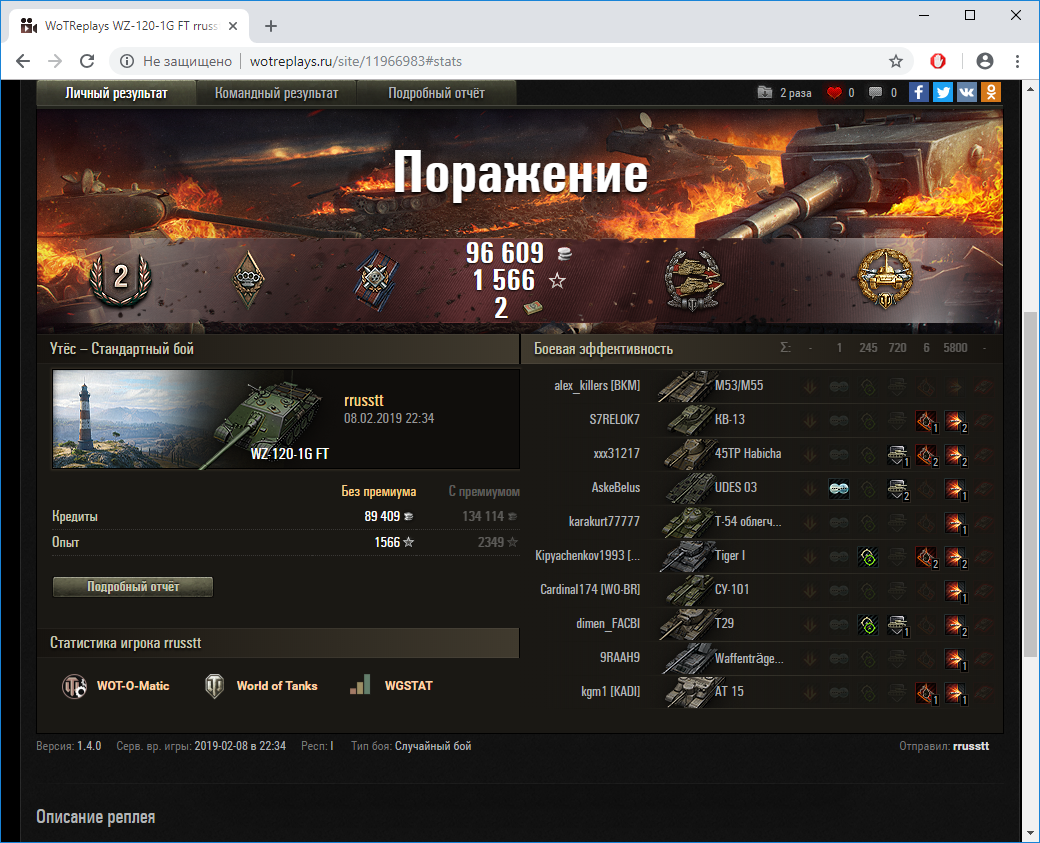Click the 'Случайный бой' battle type text
This screenshot has width=1040, height=843.
[x=433, y=746]
